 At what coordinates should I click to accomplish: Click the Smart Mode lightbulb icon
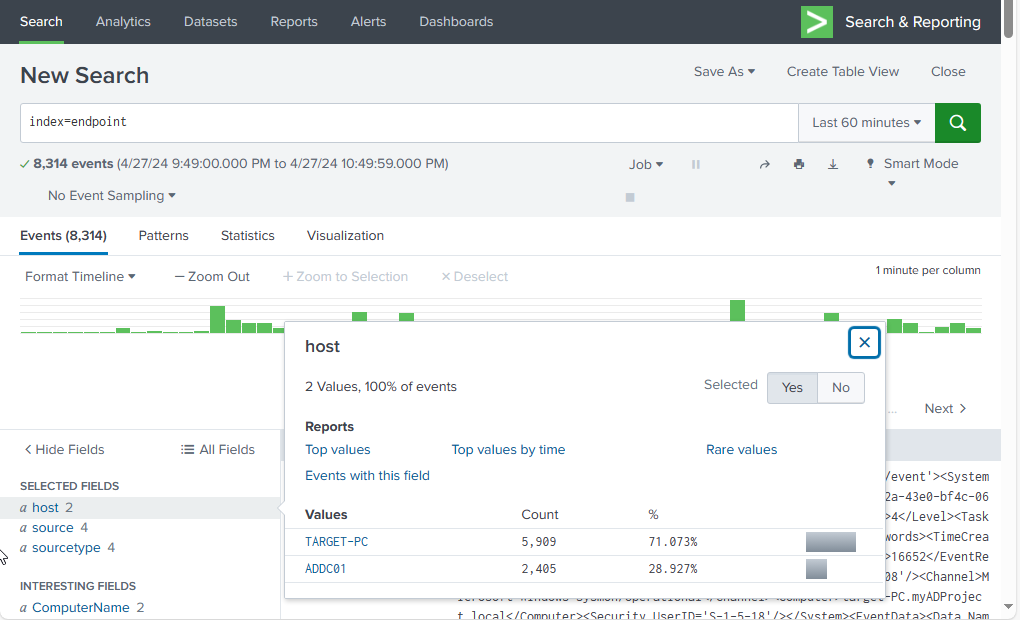[870, 163]
